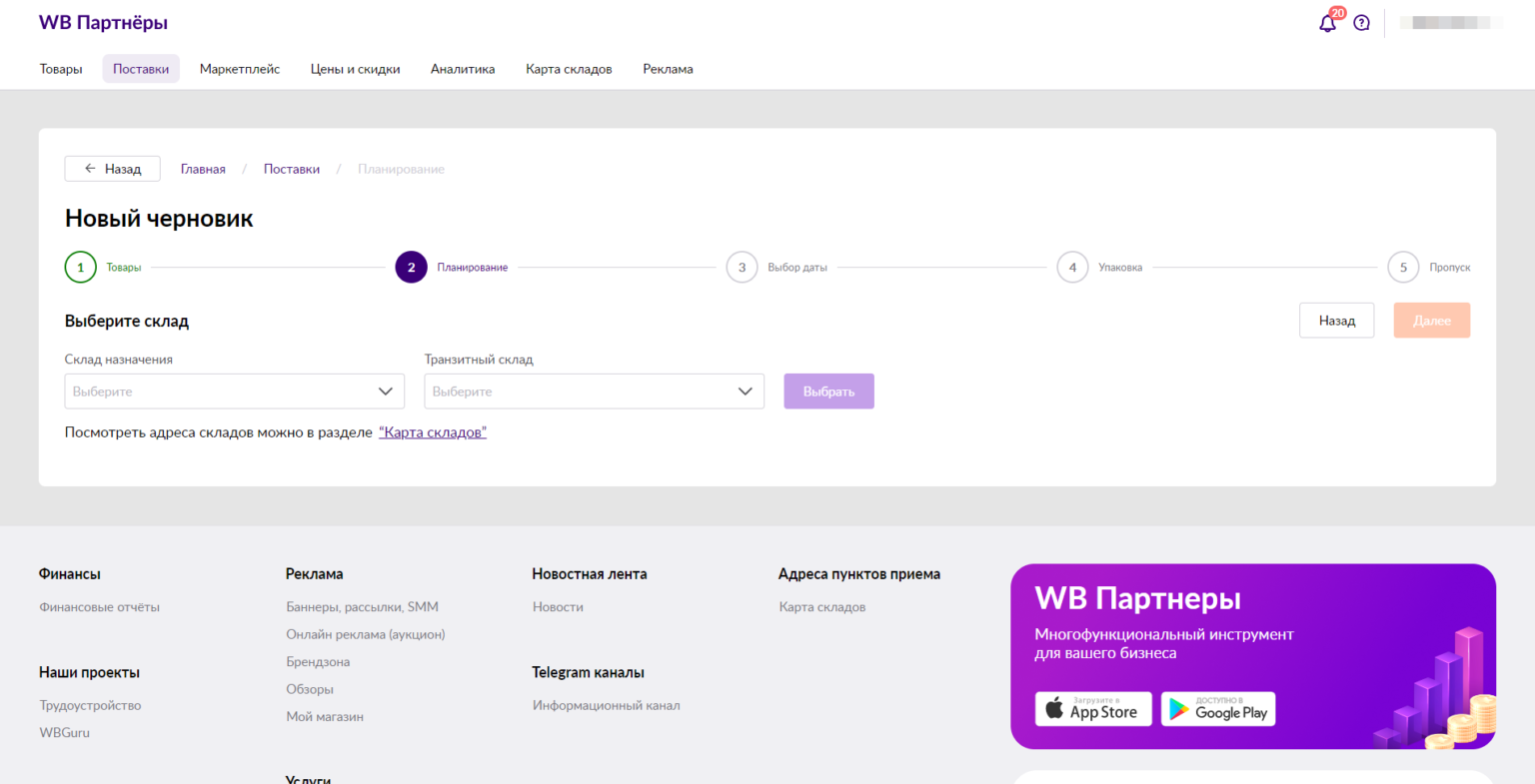1535x784 pixels.
Task: Open Онлайн реклама (аукцион) link
Action: 366,634
